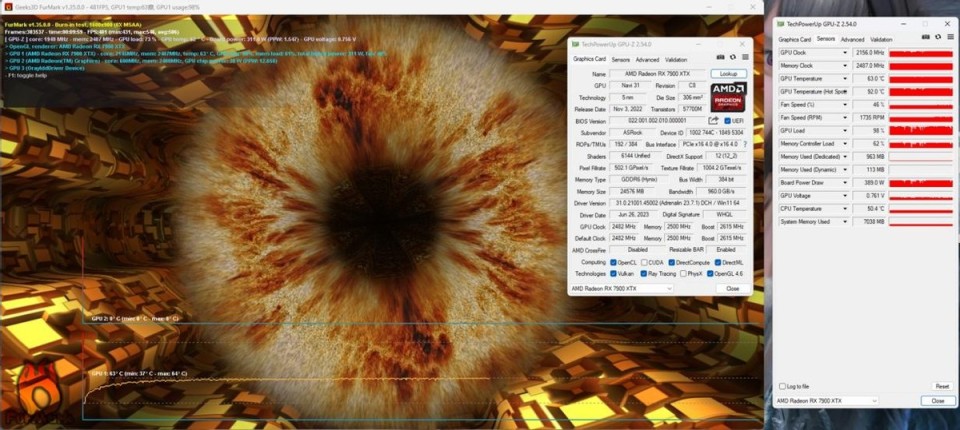Open the Board Power Draw sensor dropdown
The height and width of the screenshot is (430, 960).
(846, 182)
